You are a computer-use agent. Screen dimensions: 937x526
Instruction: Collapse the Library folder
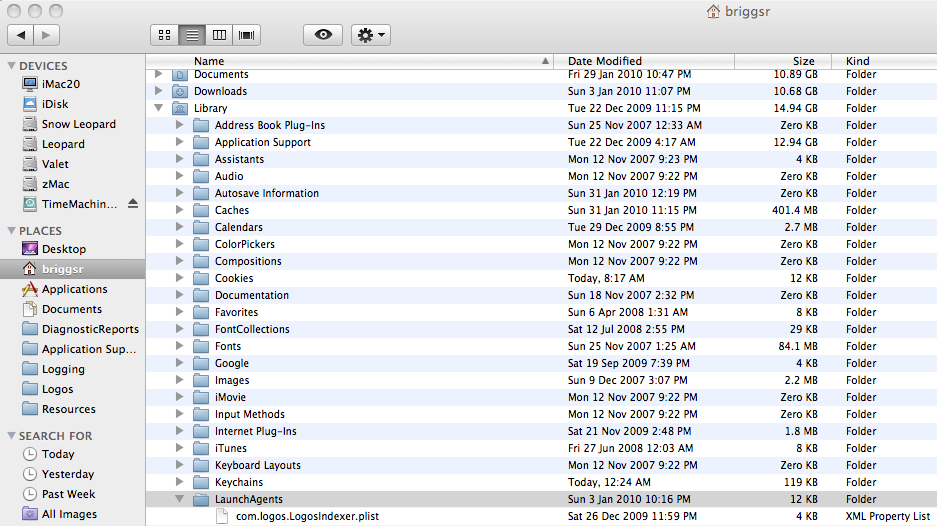(158, 108)
